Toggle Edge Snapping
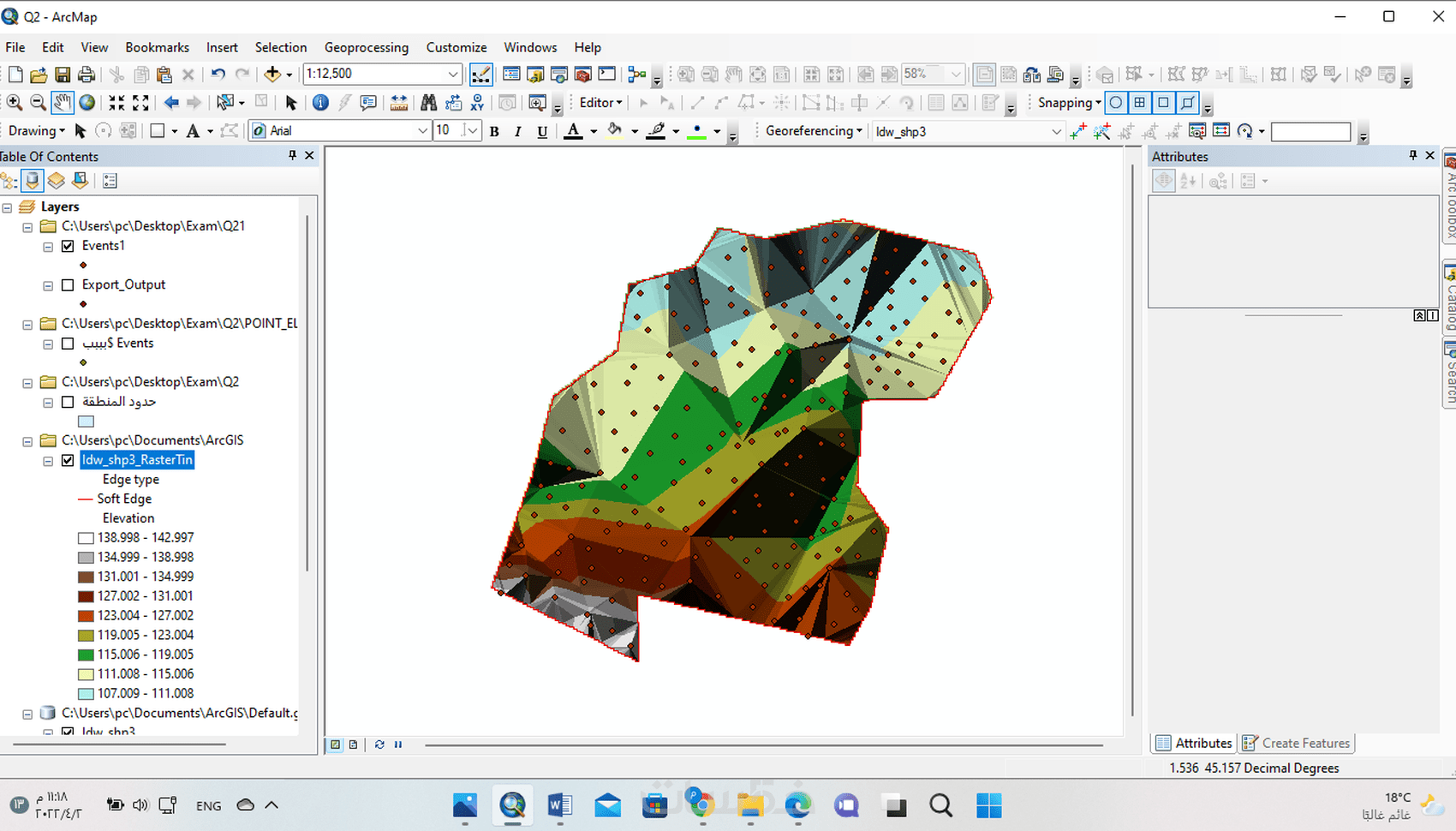 (1187, 103)
